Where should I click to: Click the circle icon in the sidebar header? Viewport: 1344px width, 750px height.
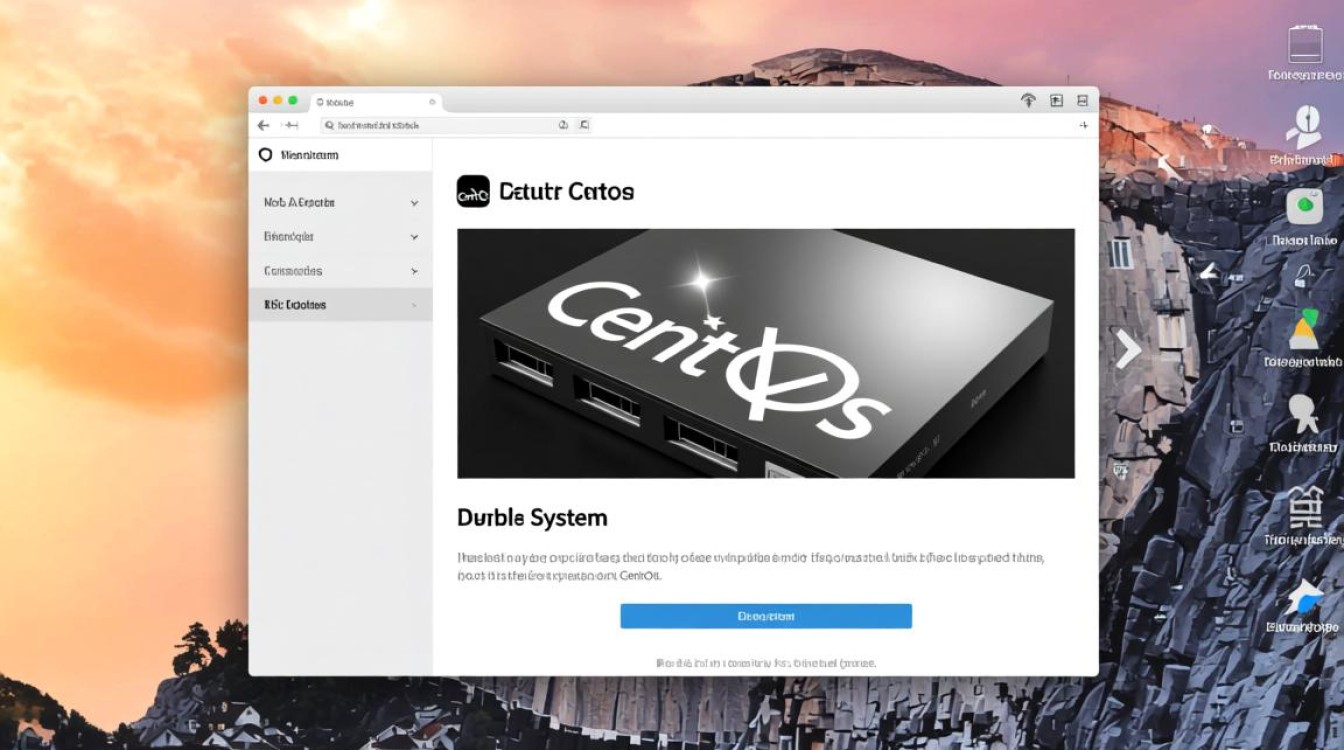click(x=265, y=155)
